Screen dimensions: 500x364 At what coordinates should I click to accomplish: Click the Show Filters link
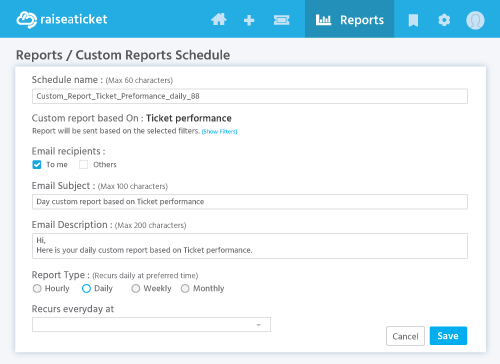tap(219, 132)
